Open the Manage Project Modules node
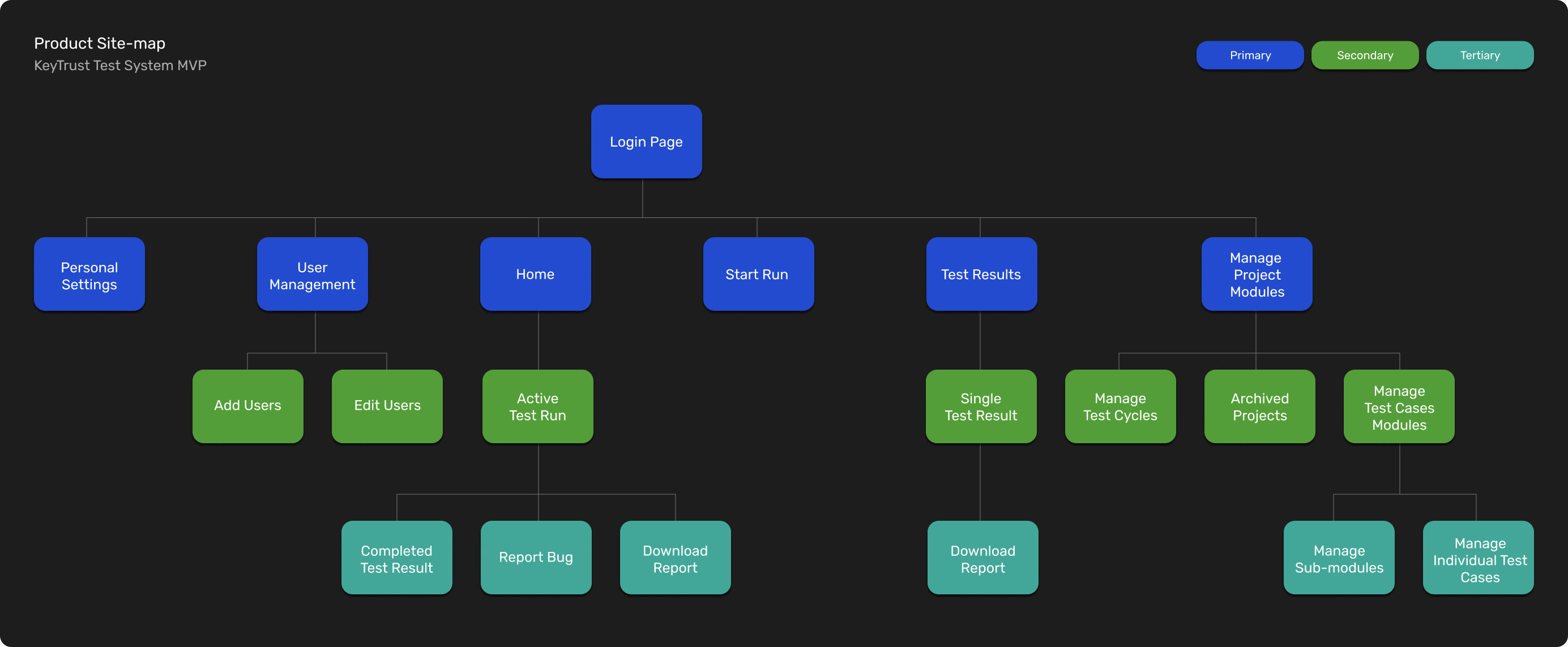Viewport: 1568px width, 647px height. [x=1257, y=274]
